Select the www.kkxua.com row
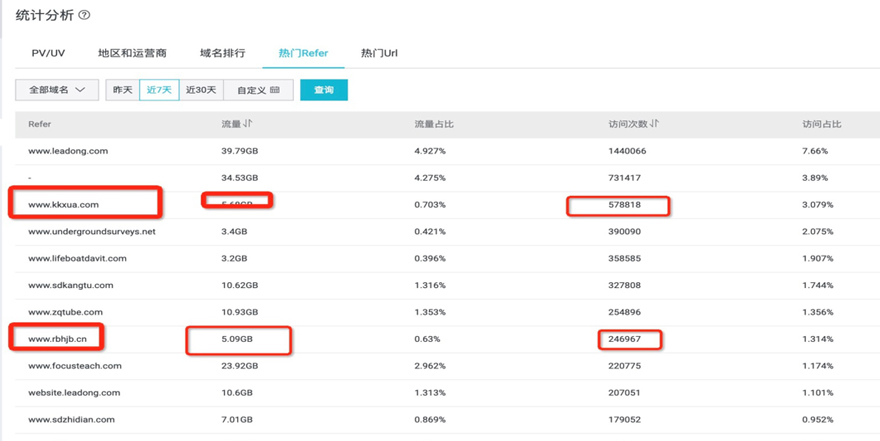This screenshot has height=441, width=880. (64, 205)
